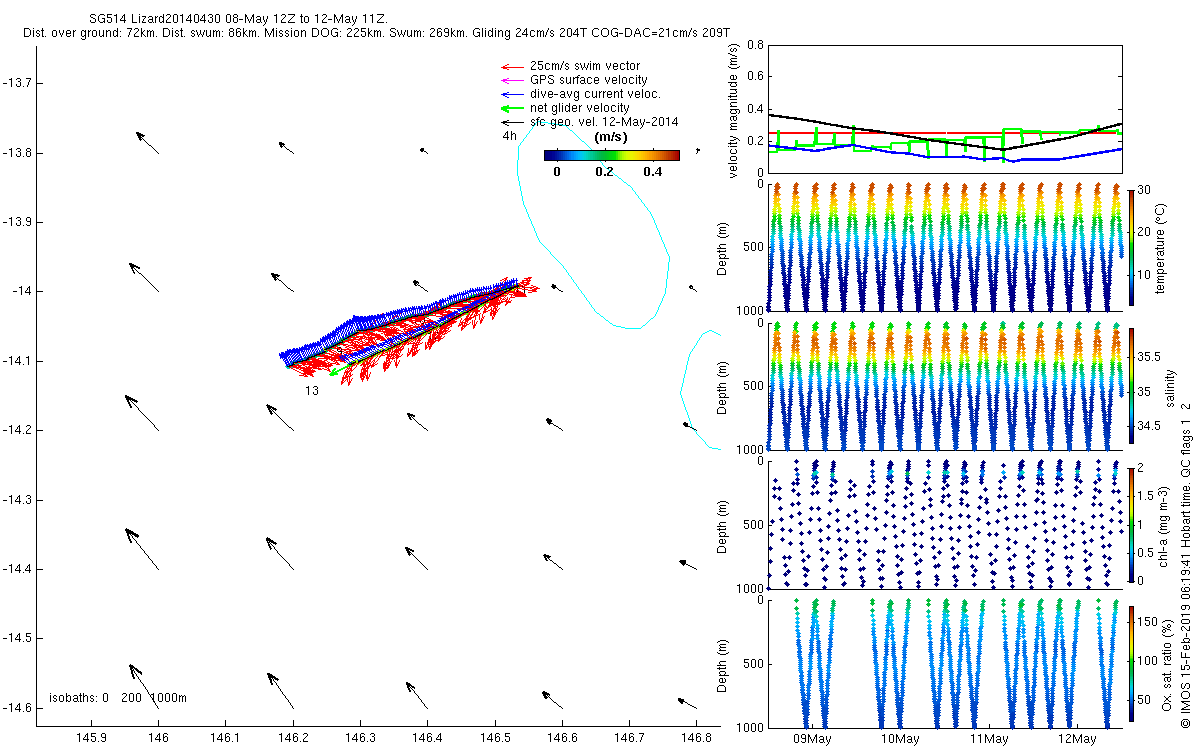Click the Ox. sat. ratio colorbar
Viewport: 1200px width, 750px height.
click(x=1131, y=663)
